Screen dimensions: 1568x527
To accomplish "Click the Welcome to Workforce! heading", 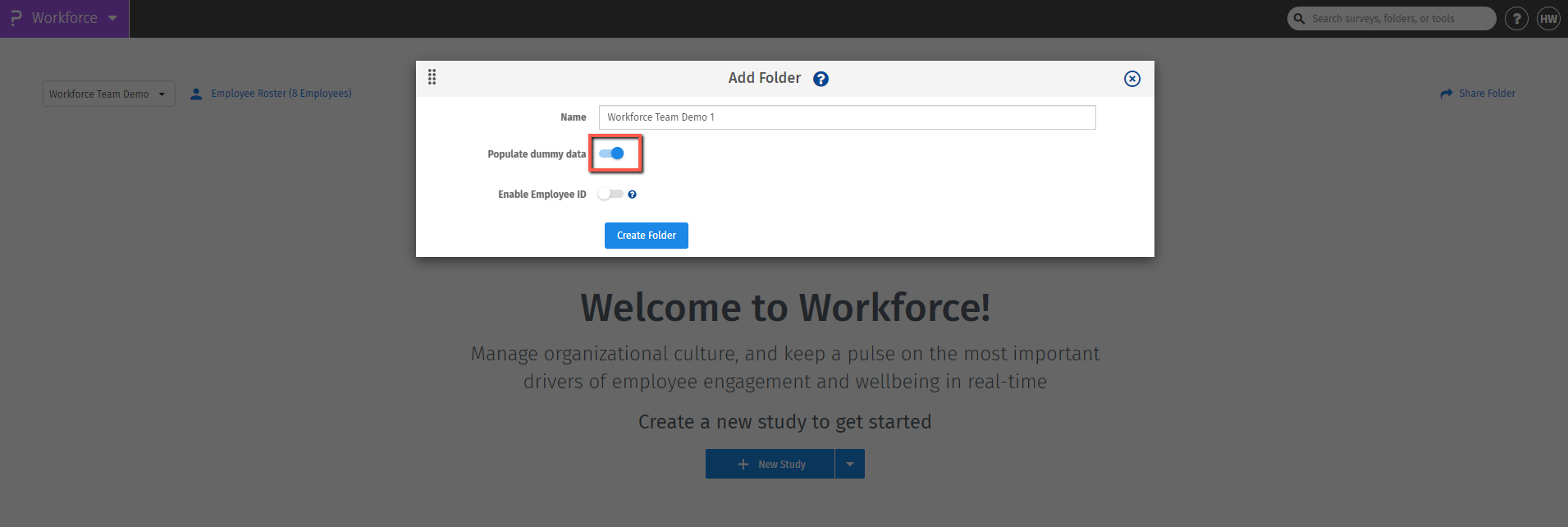I will point(785,308).
